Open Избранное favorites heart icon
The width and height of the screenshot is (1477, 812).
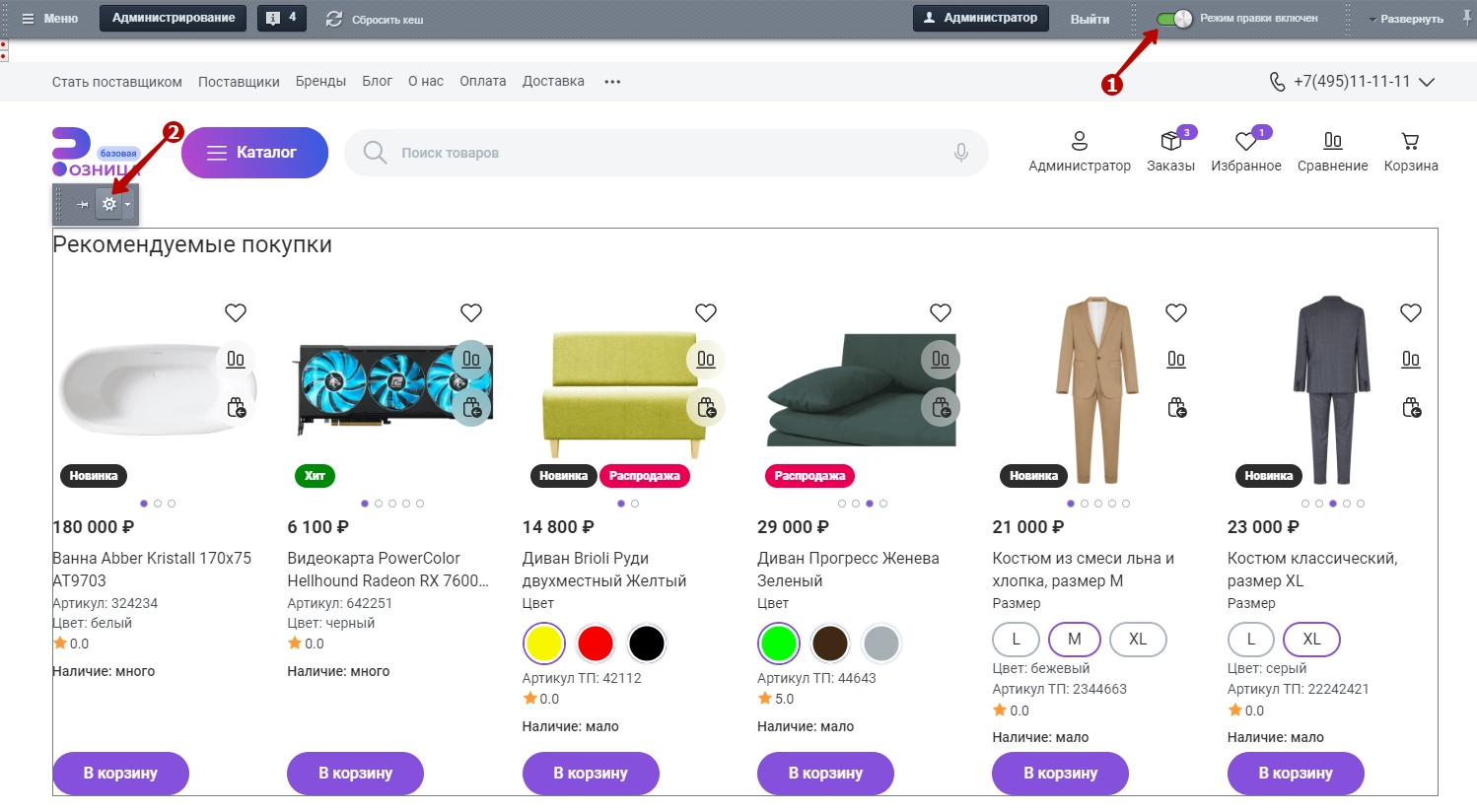point(1245,142)
